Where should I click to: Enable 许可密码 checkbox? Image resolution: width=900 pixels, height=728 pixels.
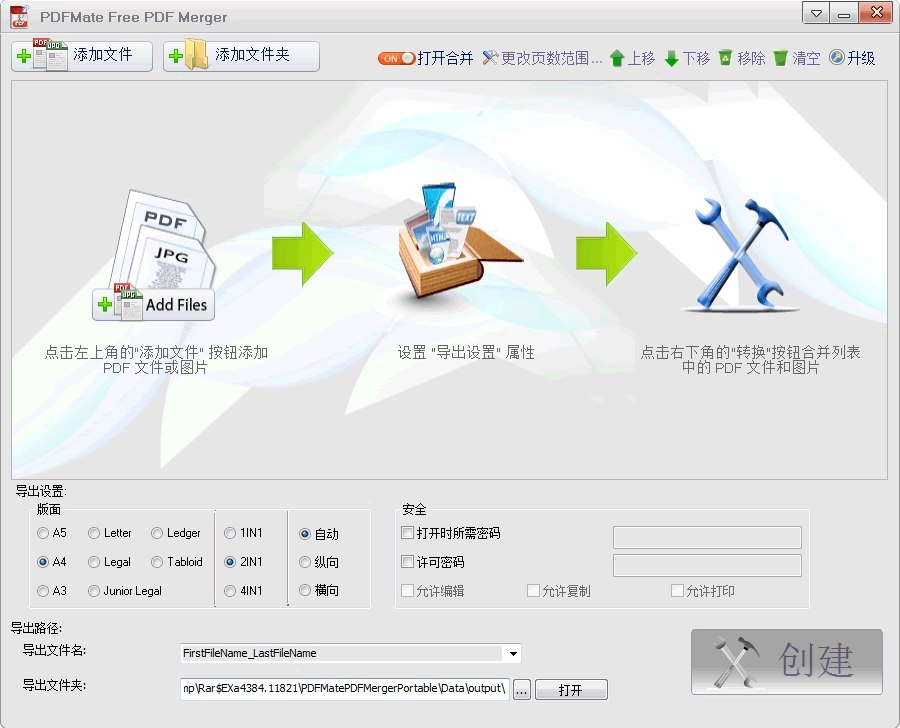click(x=408, y=562)
